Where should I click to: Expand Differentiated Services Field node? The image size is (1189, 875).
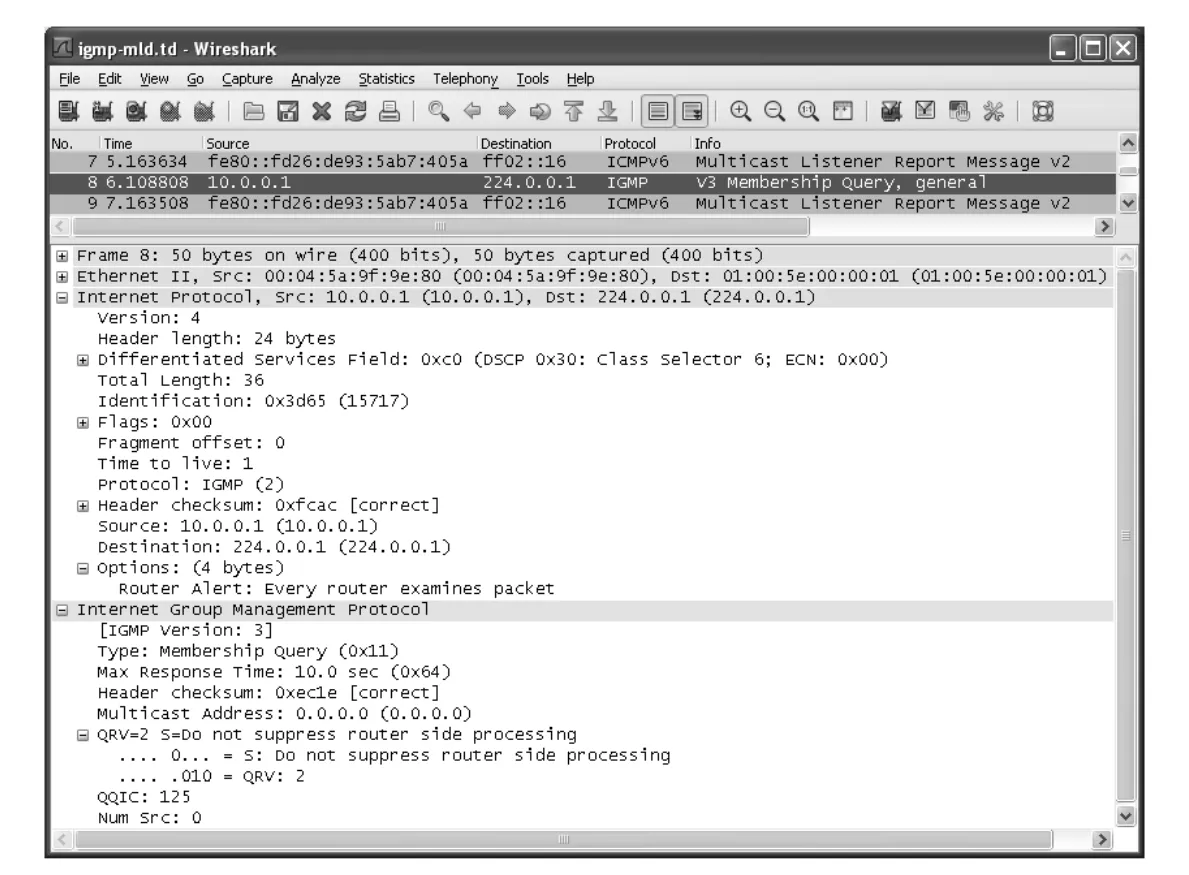coord(83,360)
